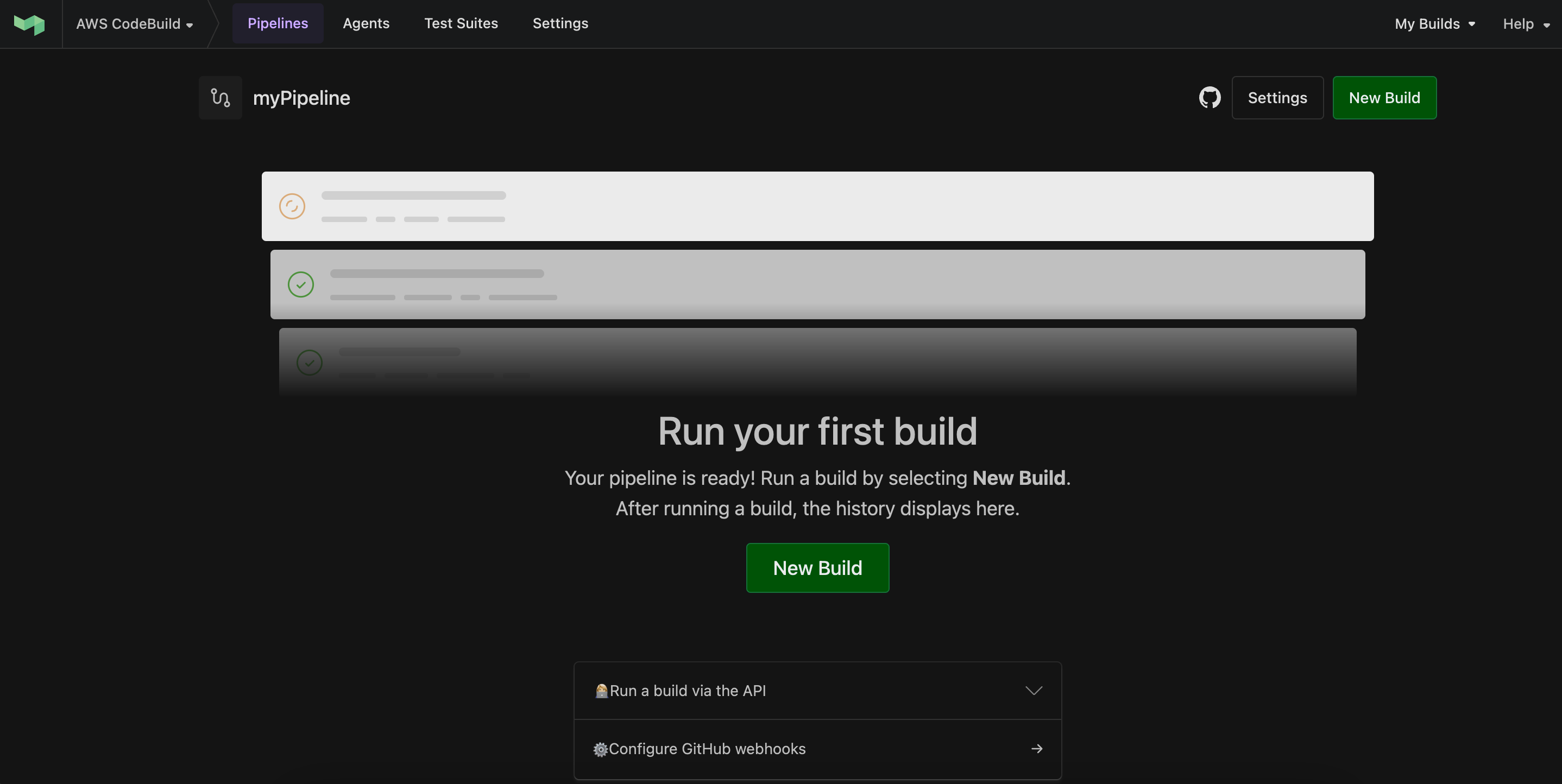1562x784 pixels.
Task: Open the My Builds dropdown
Action: 1435,24
